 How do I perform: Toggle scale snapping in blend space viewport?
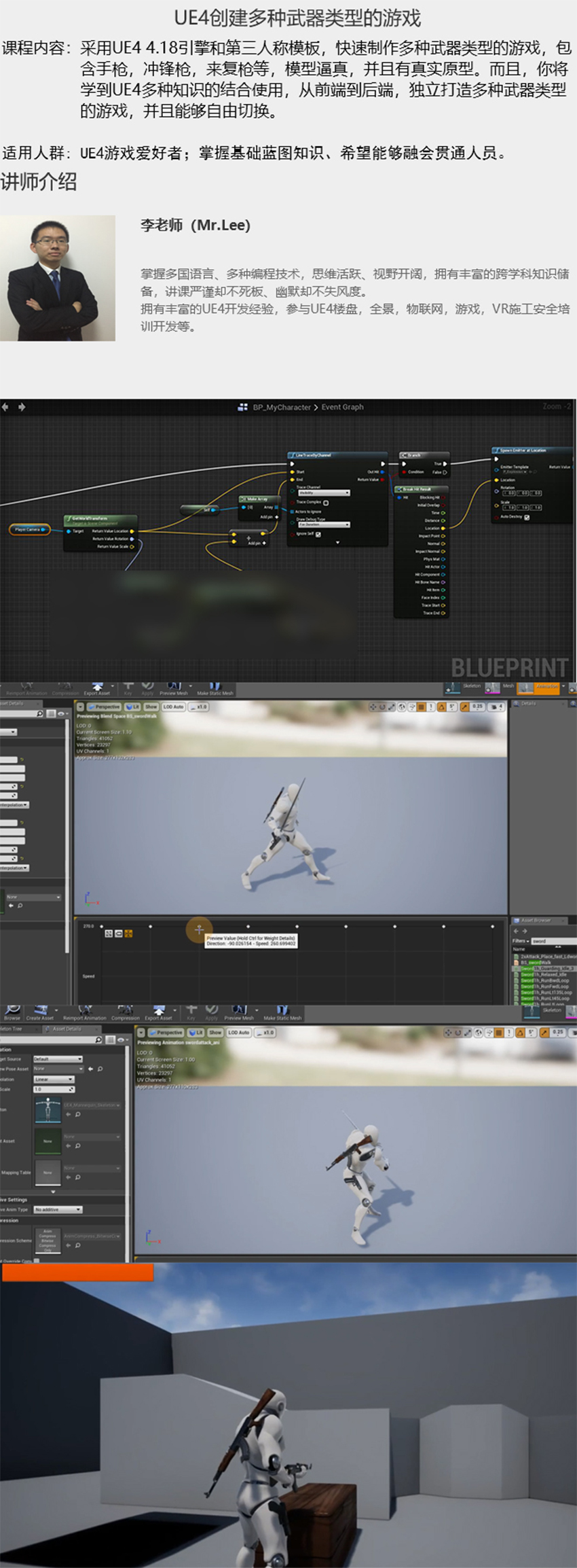click(x=465, y=707)
